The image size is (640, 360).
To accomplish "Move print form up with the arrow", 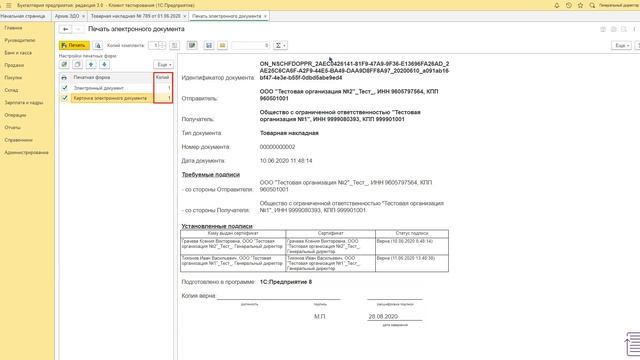I will tap(91, 64).
